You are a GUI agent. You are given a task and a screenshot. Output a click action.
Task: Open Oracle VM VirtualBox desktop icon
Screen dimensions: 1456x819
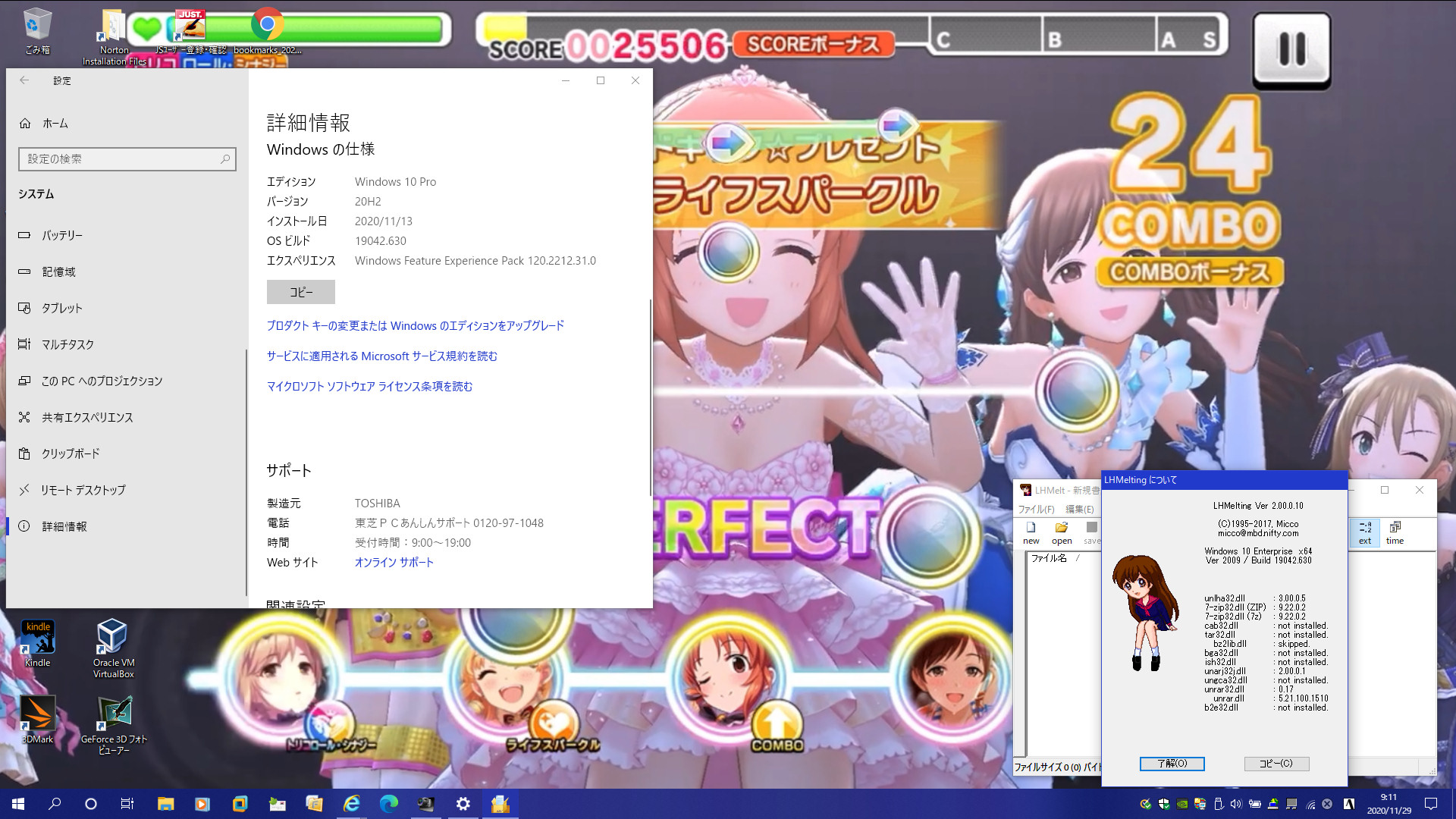113,648
